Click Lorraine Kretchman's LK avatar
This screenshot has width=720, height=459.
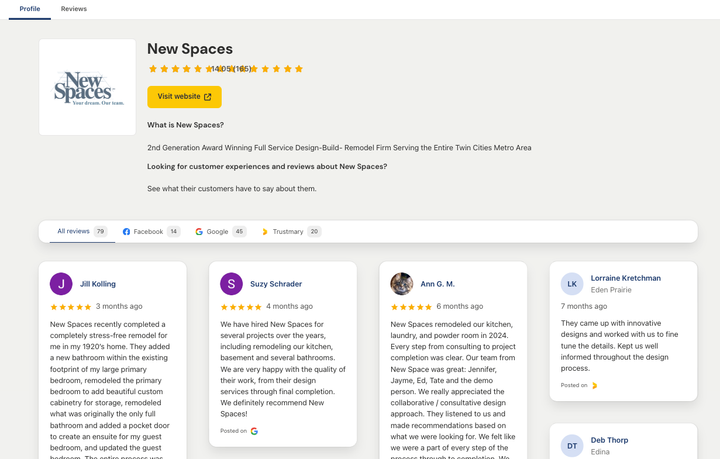pos(572,284)
